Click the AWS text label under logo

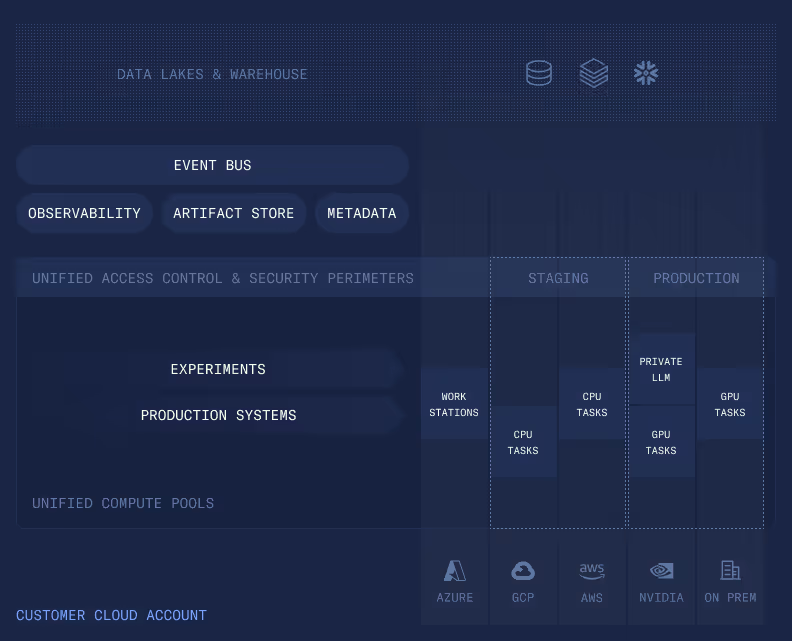point(591,598)
